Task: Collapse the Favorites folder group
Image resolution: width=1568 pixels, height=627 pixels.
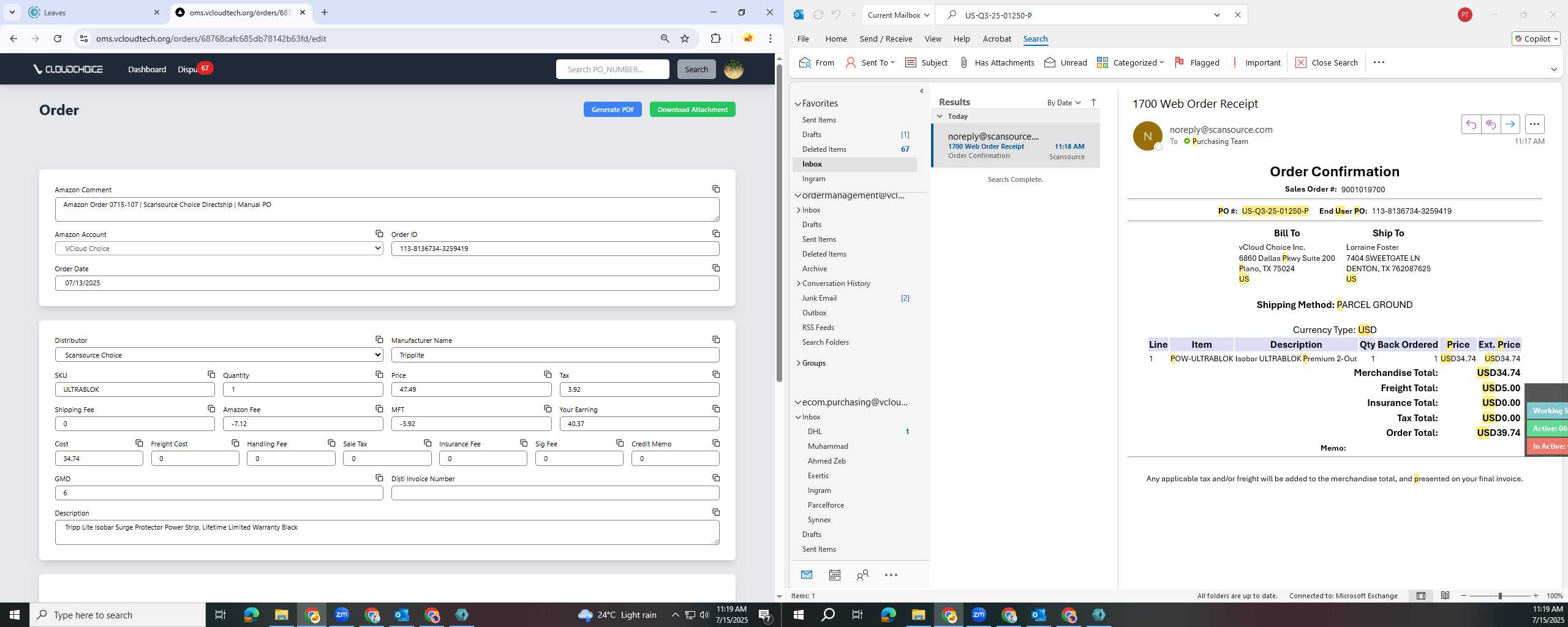Action: point(798,104)
